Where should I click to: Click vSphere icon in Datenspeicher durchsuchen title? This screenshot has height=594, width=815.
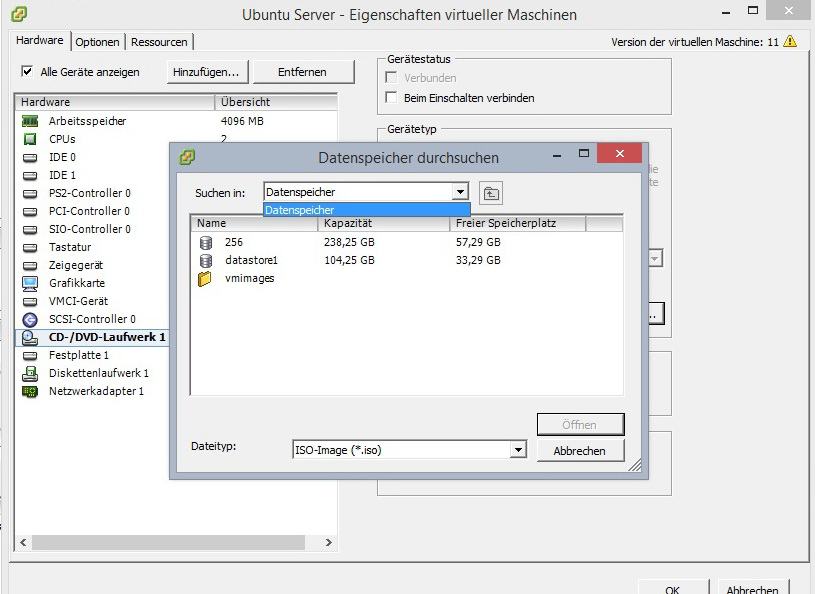187,156
